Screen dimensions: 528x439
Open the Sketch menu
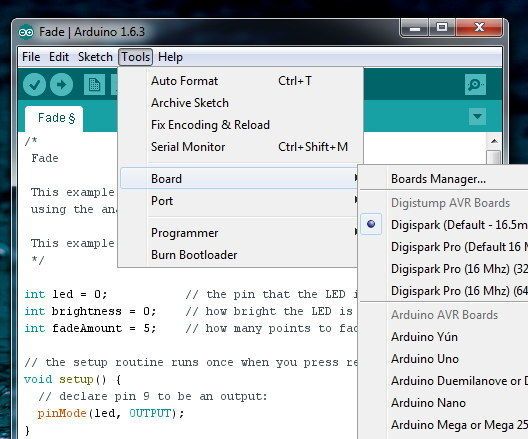[95, 57]
